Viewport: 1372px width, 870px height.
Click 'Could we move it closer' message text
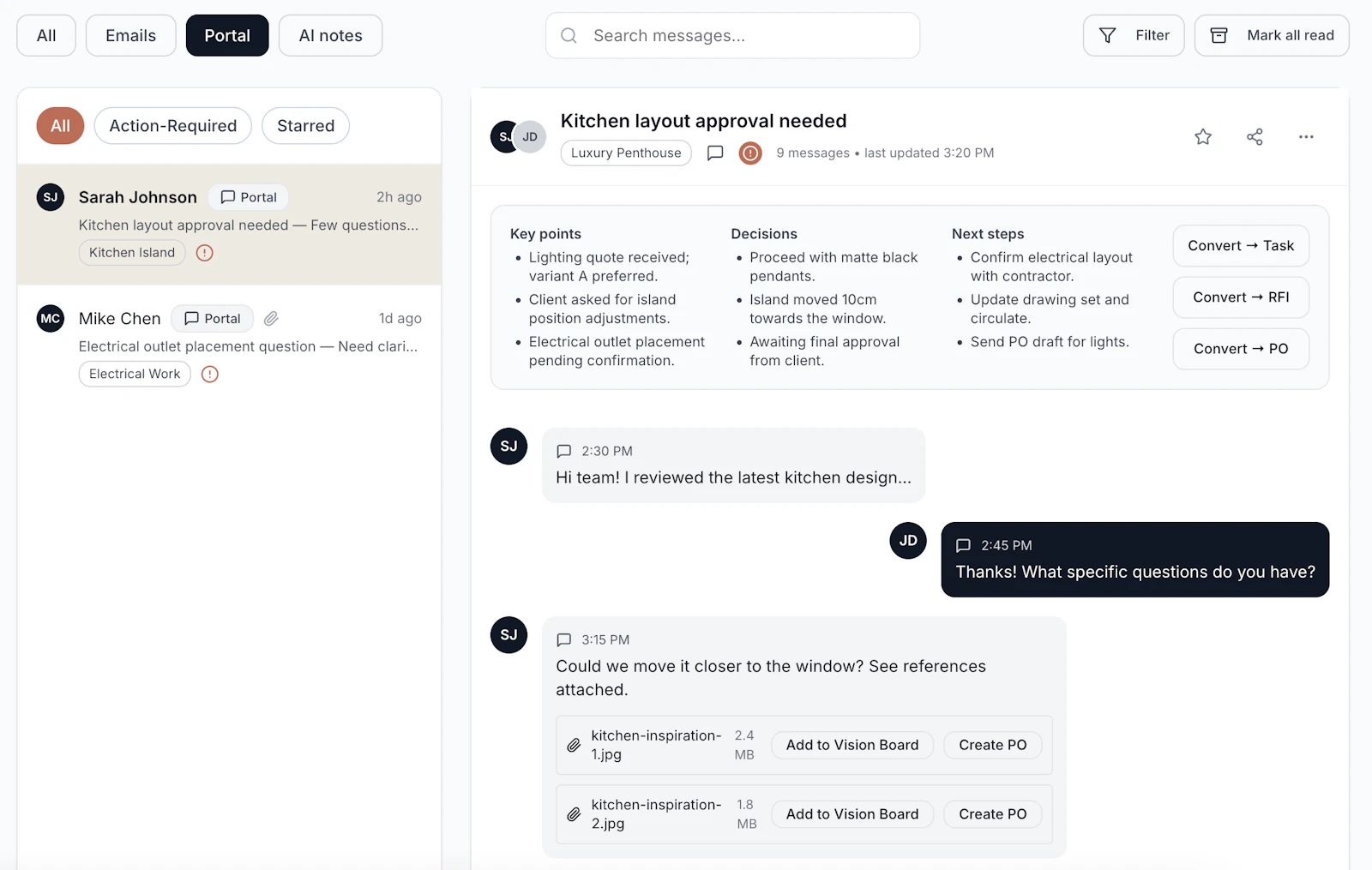pos(771,678)
